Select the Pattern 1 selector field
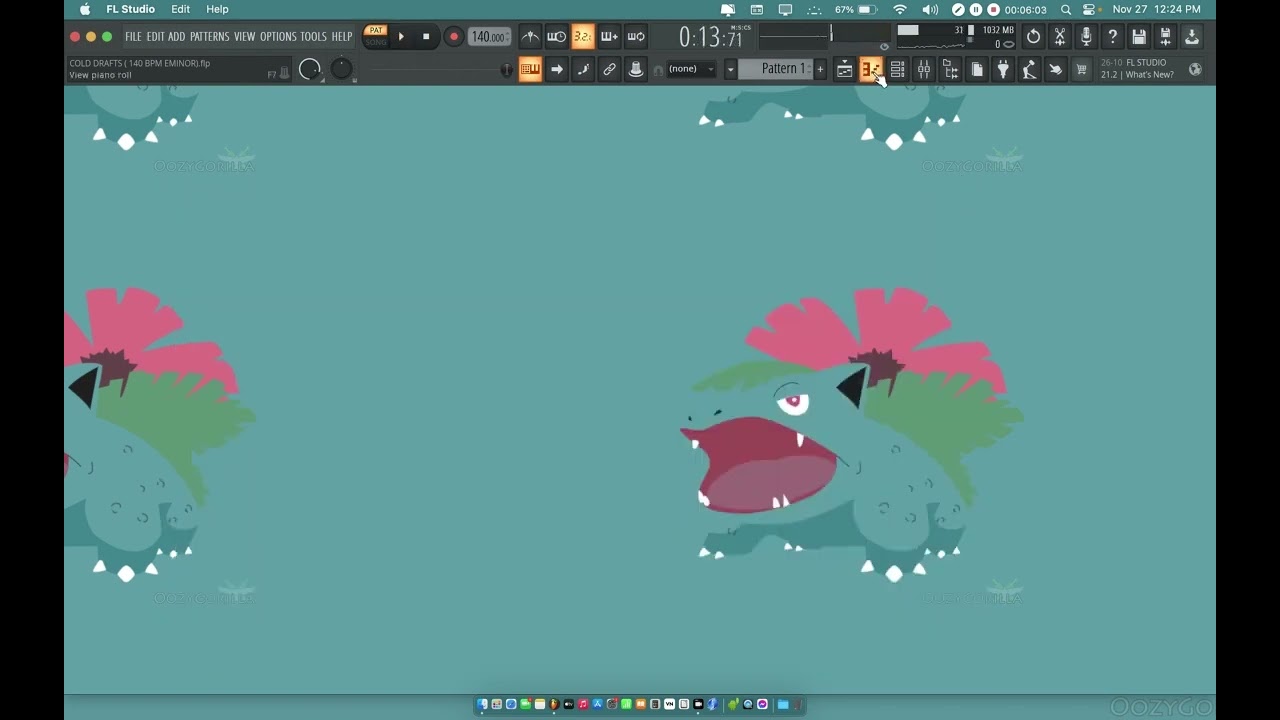Screen dimensions: 1280x720 776,69
